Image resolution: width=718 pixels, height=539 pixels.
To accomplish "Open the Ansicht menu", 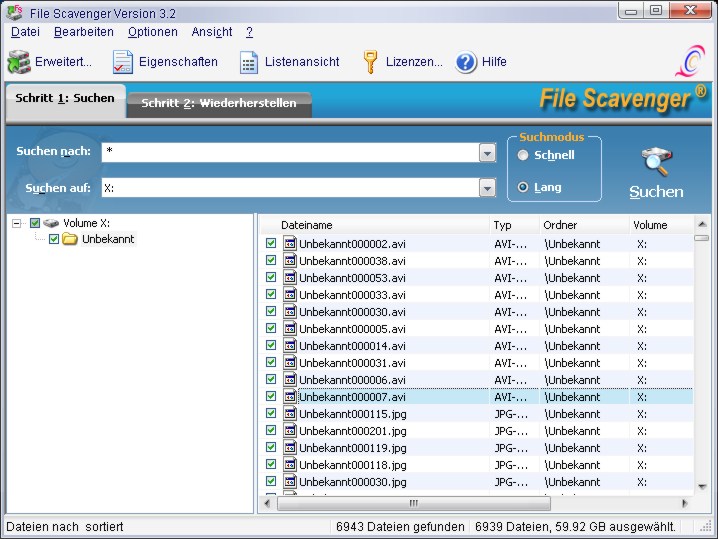I will coord(212,32).
